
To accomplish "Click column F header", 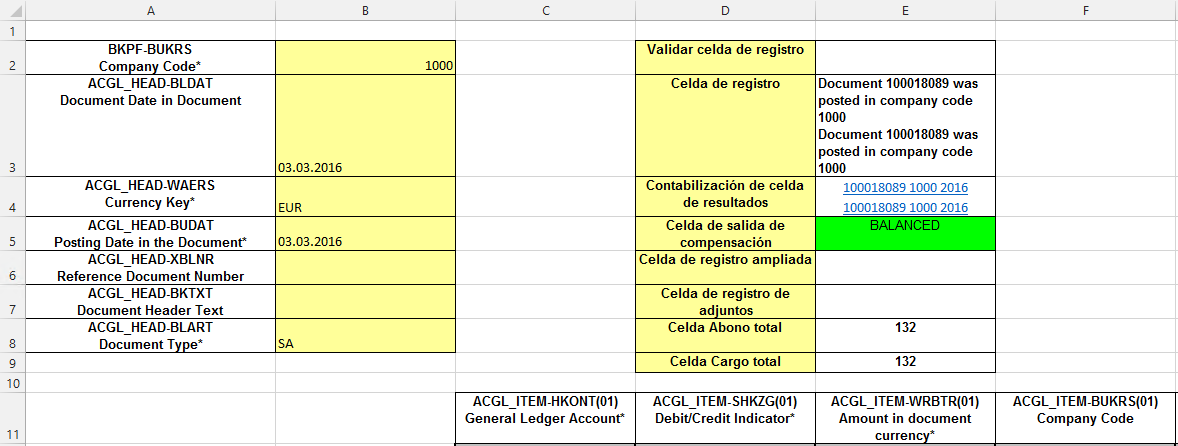I will point(1085,10).
